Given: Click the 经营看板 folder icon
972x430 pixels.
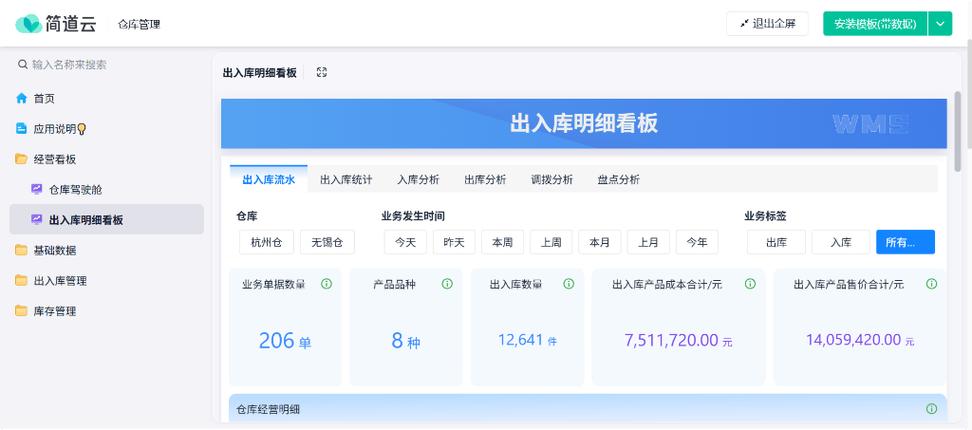Looking at the screenshot, I should tap(22, 159).
